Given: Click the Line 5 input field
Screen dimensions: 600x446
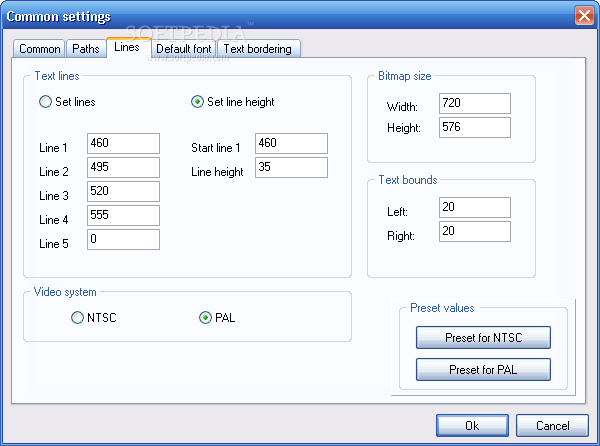Looking at the screenshot, I should [x=123, y=239].
